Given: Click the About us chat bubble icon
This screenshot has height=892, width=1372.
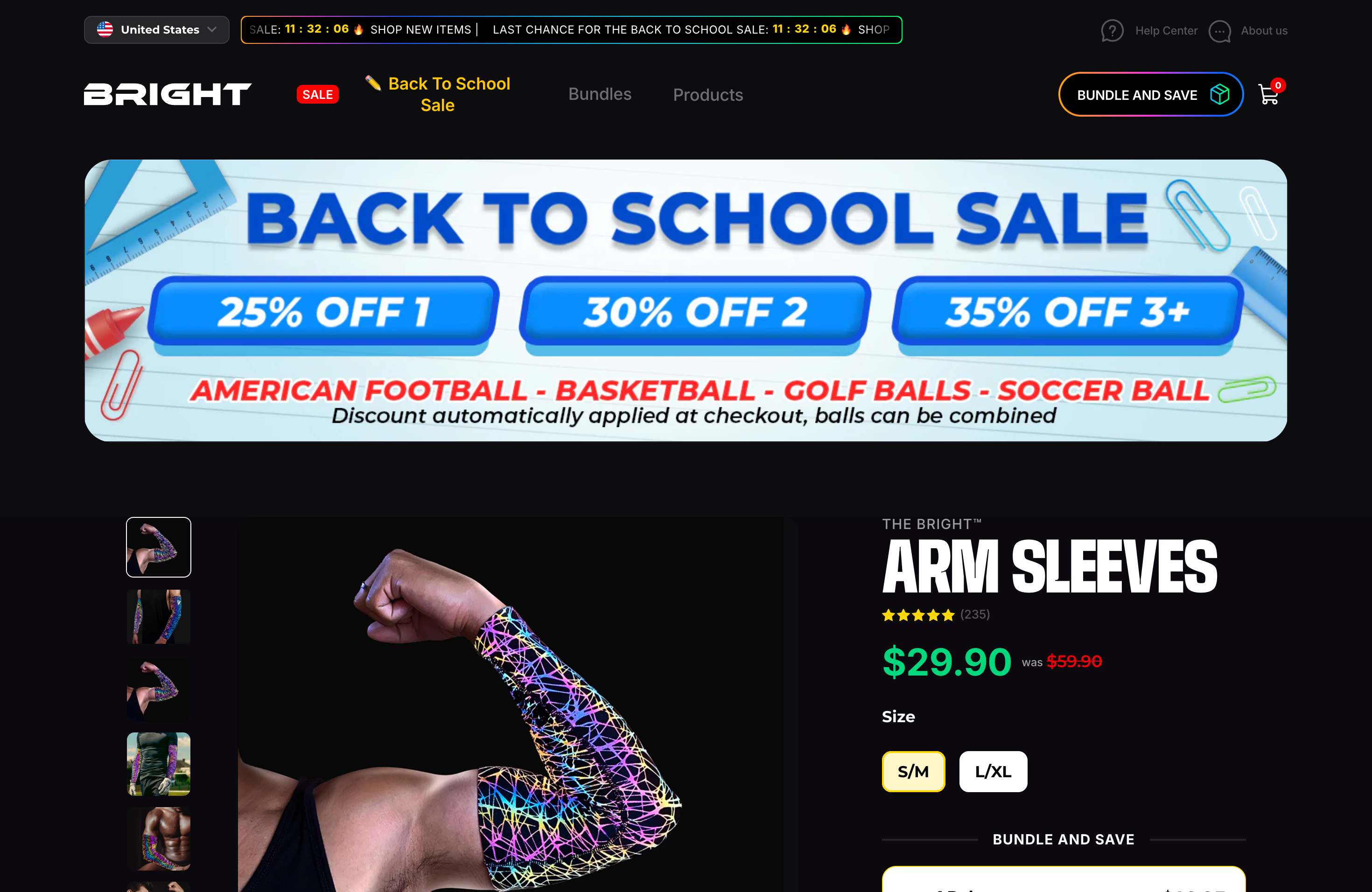Looking at the screenshot, I should click(x=1219, y=31).
